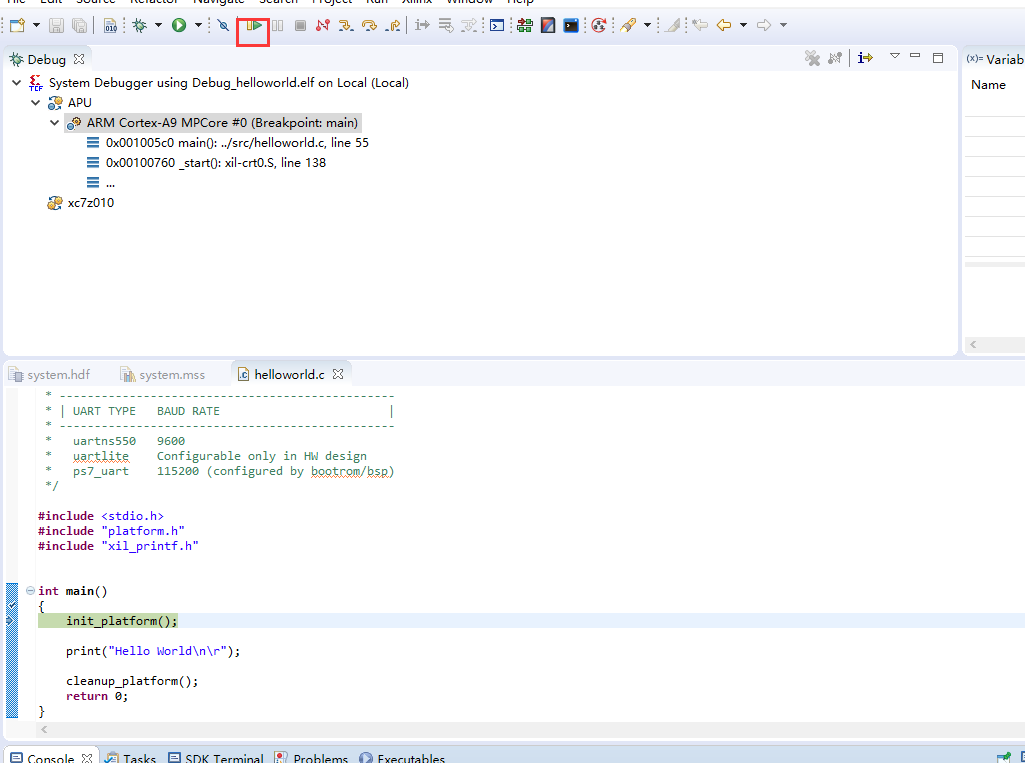1025x763 pixels.
Task: Open the New dropdown arrow
Action: [36, 25]
